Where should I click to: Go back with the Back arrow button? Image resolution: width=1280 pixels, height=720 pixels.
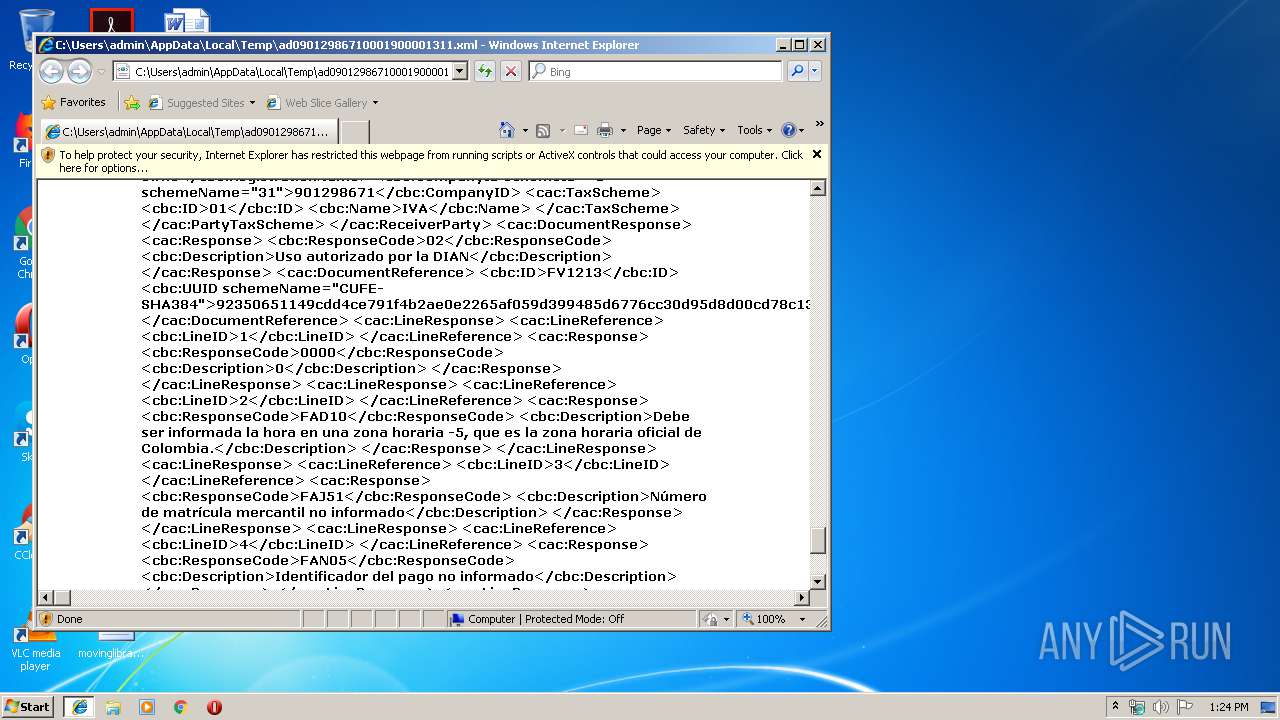[52, 71]
